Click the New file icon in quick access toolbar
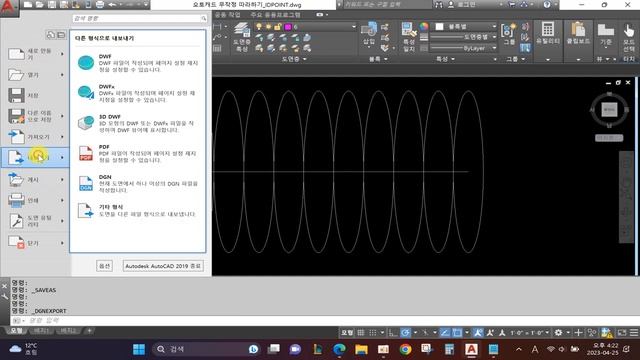This screenshot has height=360, width=640. (x=27, y=4)
